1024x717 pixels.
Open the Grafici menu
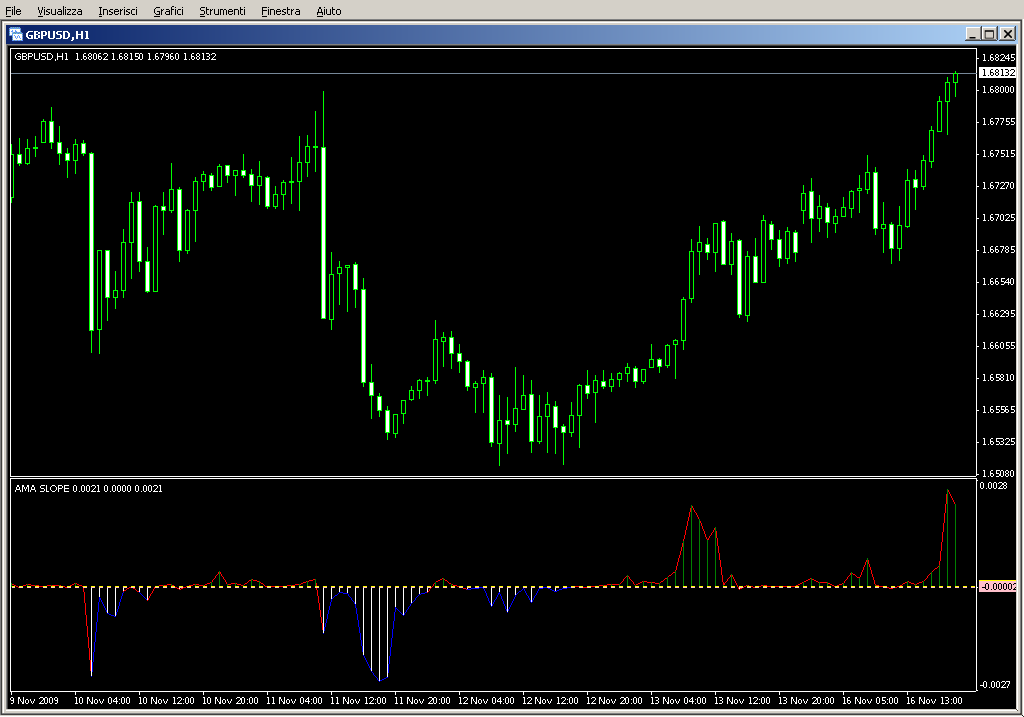168,11
